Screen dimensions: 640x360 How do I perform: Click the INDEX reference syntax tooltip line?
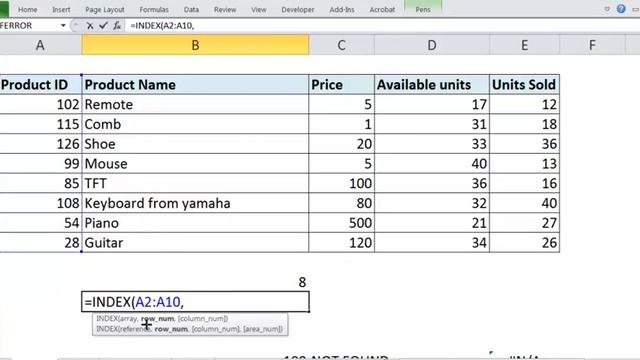[189, 329]
